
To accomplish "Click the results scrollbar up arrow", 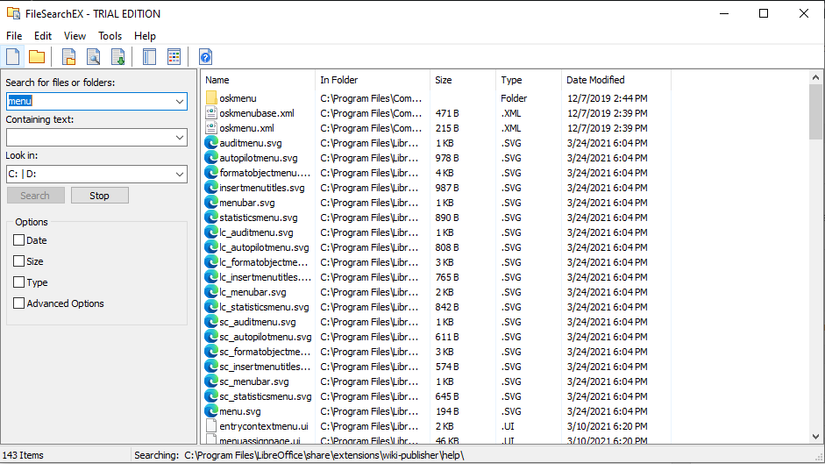I will (x=816, y=77).
